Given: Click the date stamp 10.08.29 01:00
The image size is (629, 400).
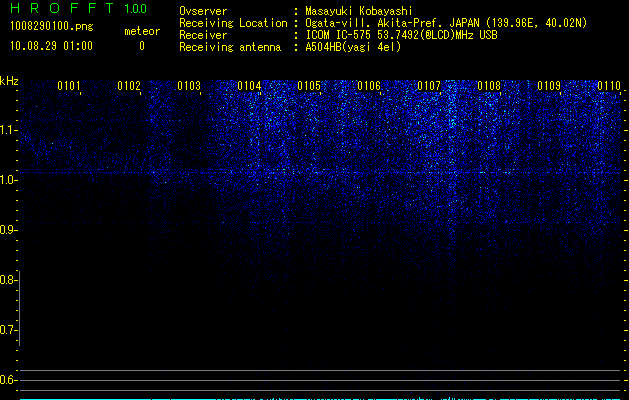Looking at the screenshot, I should click(x=51, y=46).
